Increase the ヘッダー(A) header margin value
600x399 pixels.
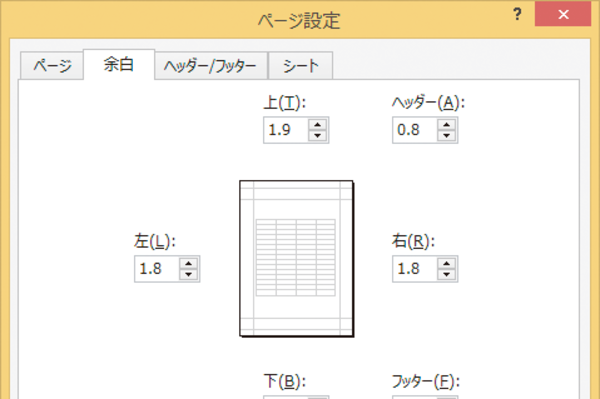tap(446, 125)
